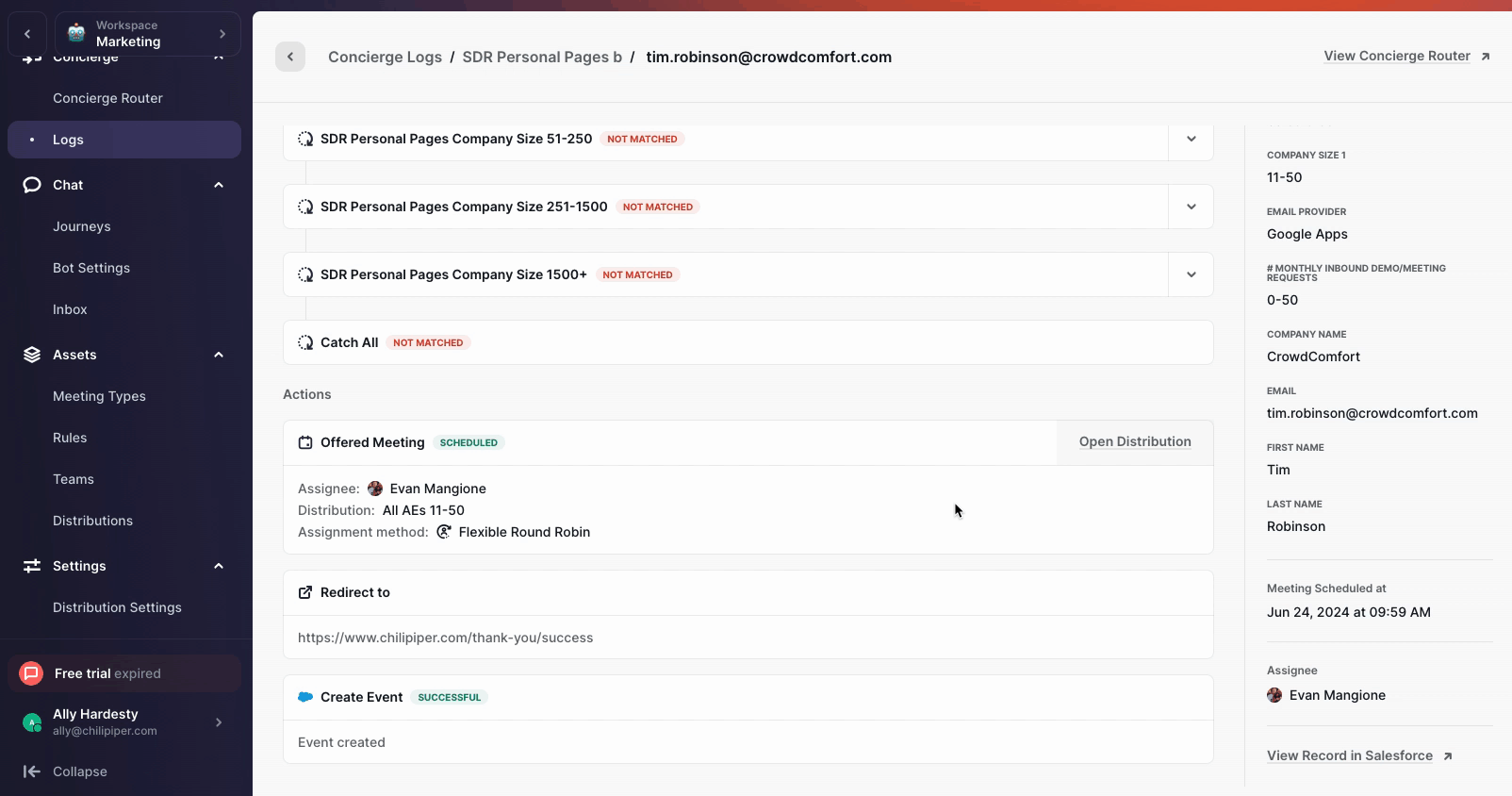Click the SCHEDULED status badge

pyautogui.click(x=468, y=442)
